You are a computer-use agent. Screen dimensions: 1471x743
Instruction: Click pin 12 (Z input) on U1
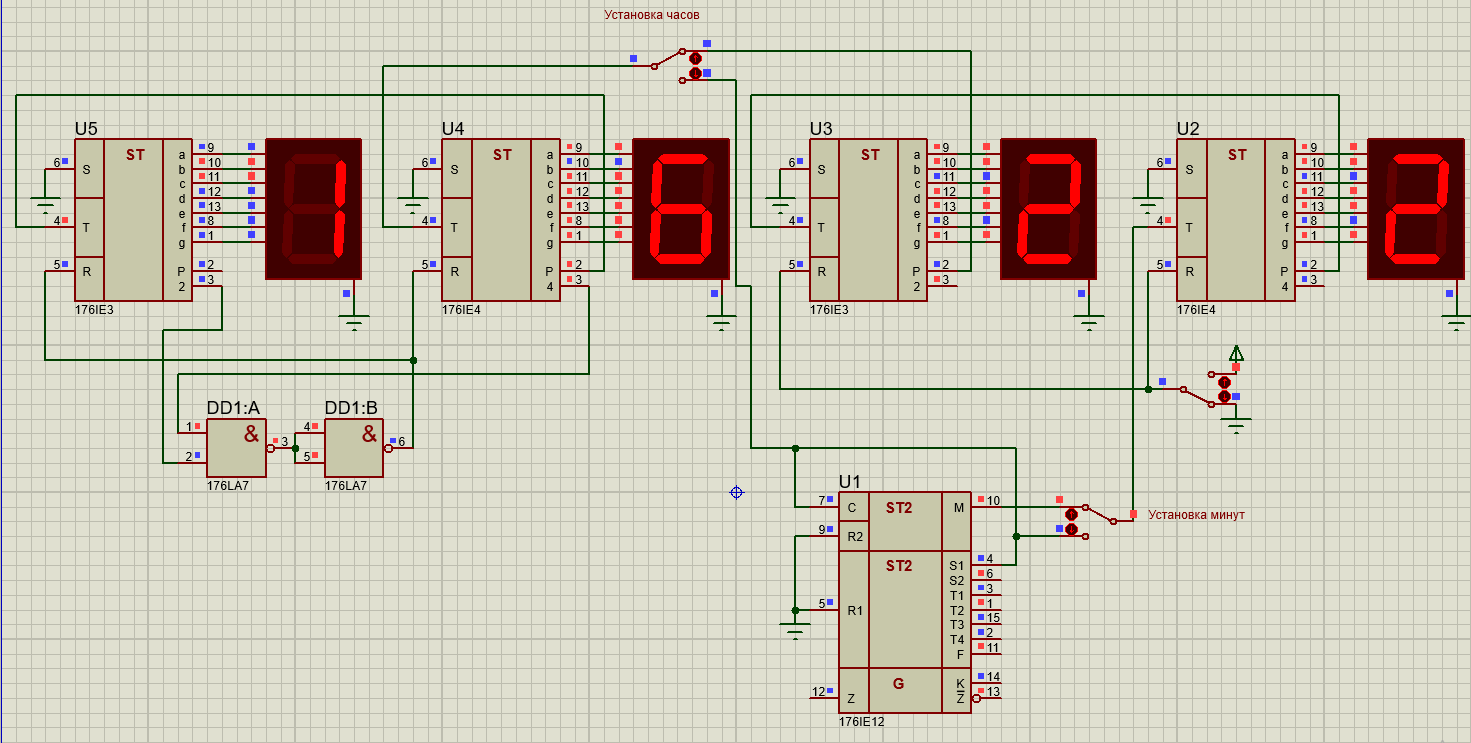[824, 698]
